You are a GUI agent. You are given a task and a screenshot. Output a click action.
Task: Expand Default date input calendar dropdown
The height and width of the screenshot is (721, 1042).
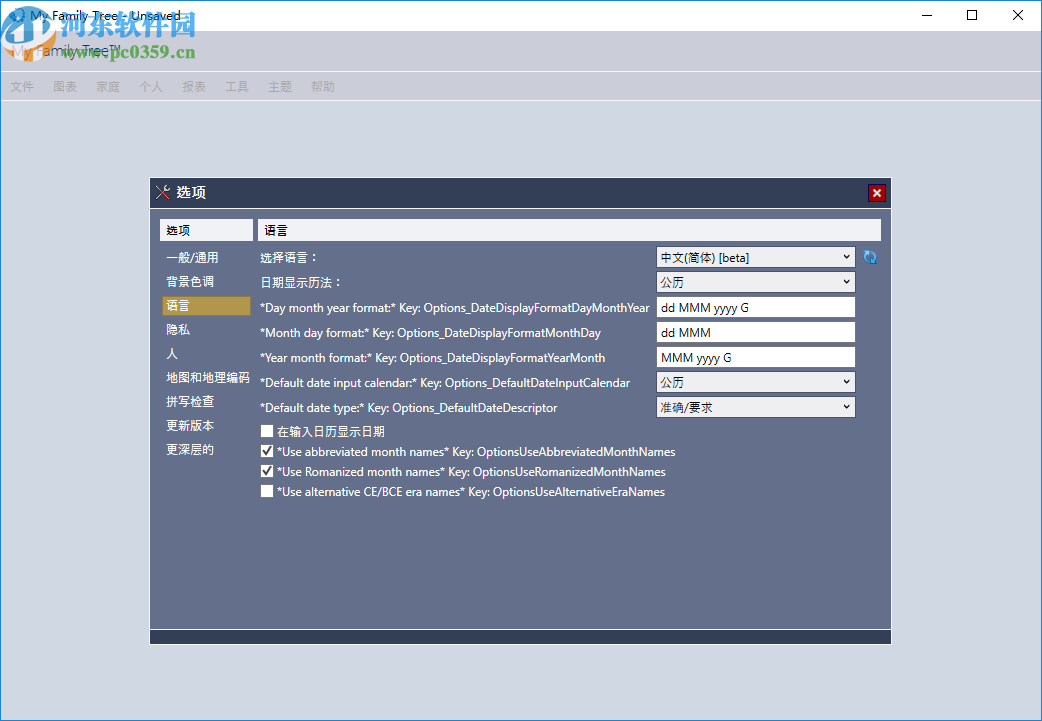[x=756, y=382]
